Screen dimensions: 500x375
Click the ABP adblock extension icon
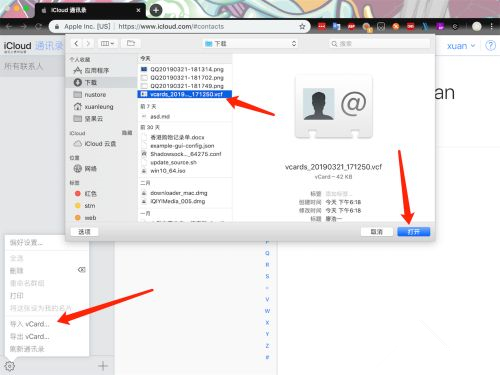click(351, 26)
